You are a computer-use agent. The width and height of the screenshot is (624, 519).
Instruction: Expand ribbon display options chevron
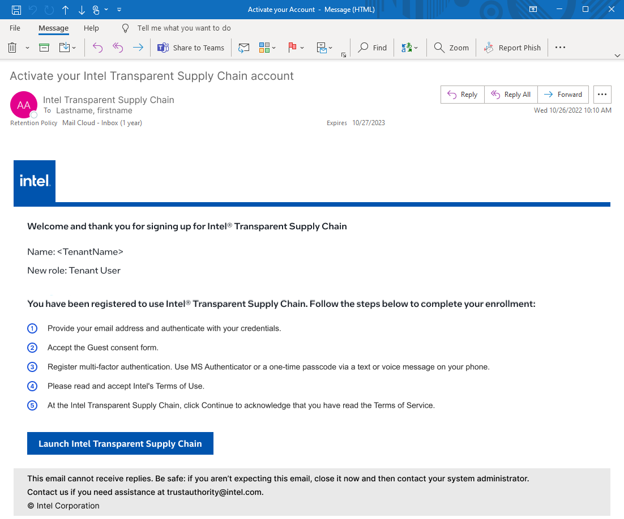tap(617, 55)
